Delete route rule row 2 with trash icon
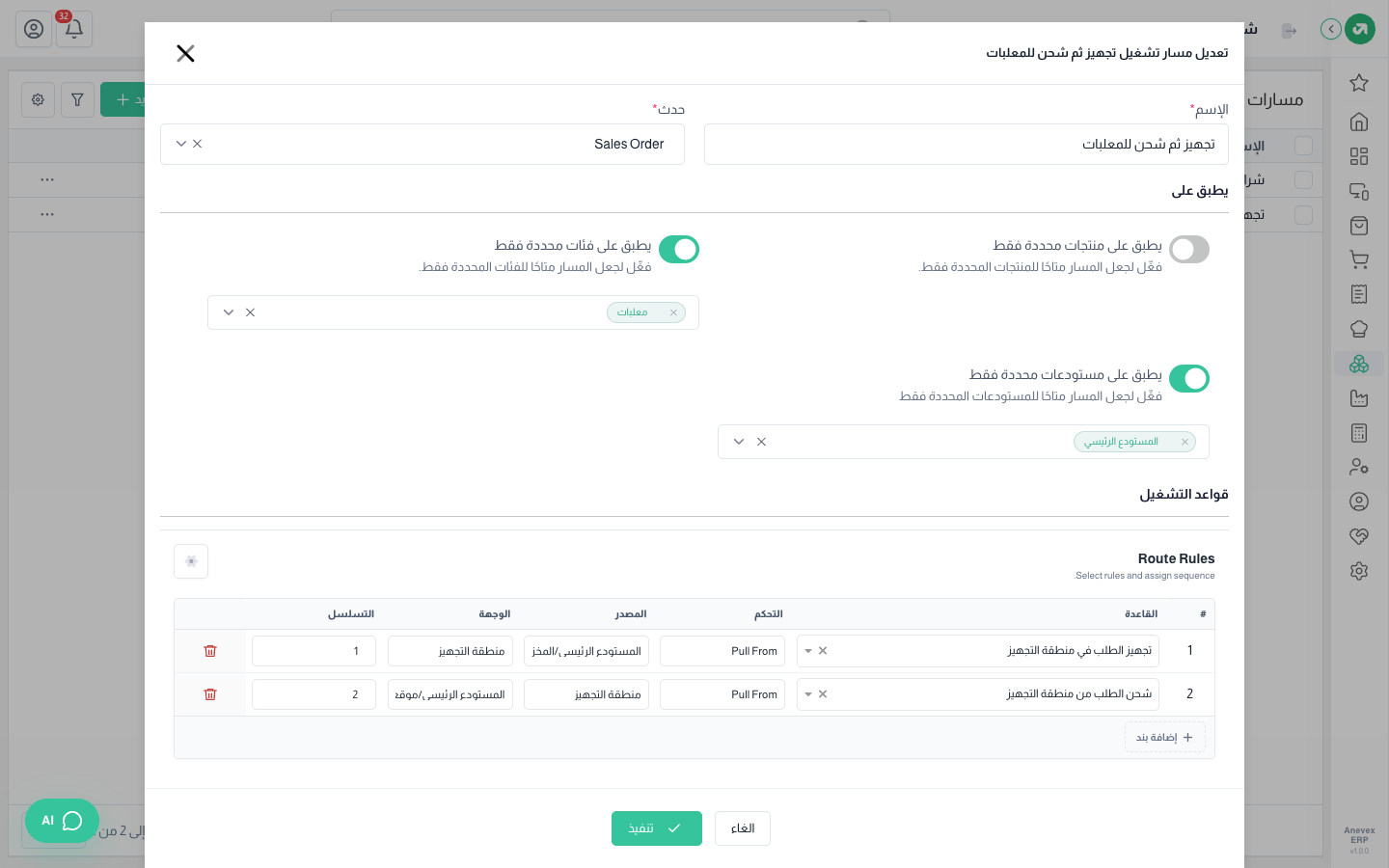Viewport: 1389px width, 868px height. [210, 694]
